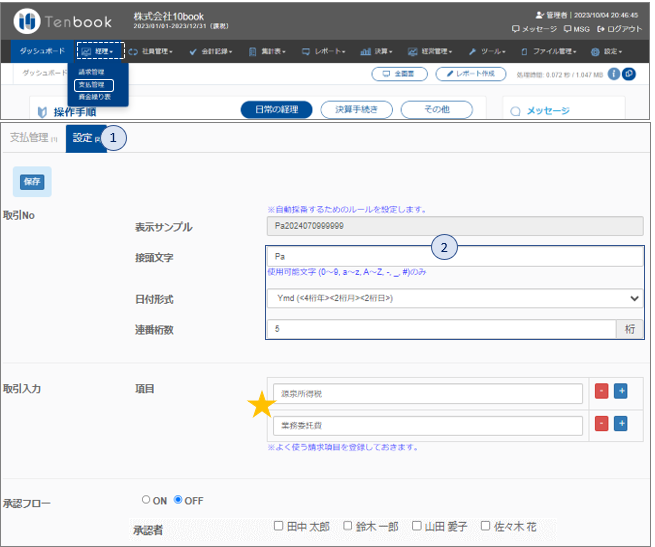Click the 処理時間 0.072 秒 status text
Image resolution: width=655 pixels, height=547 pixels.
tap(560, 75)
